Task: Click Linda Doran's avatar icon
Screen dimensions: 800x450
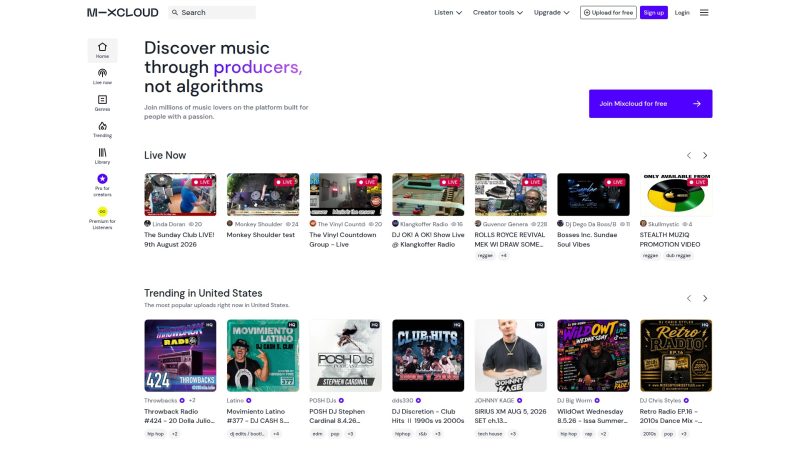Action: click(x=147, y=223)
